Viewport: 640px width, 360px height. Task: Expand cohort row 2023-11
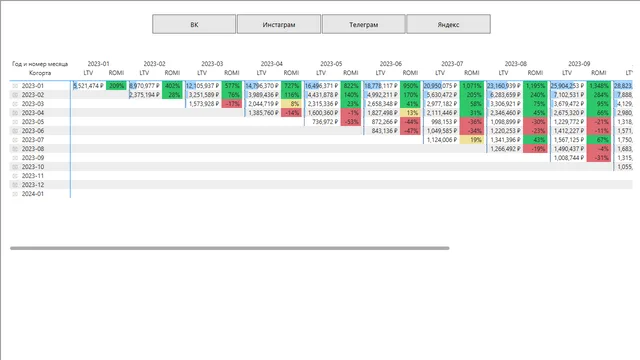click(x=15, y=176)
